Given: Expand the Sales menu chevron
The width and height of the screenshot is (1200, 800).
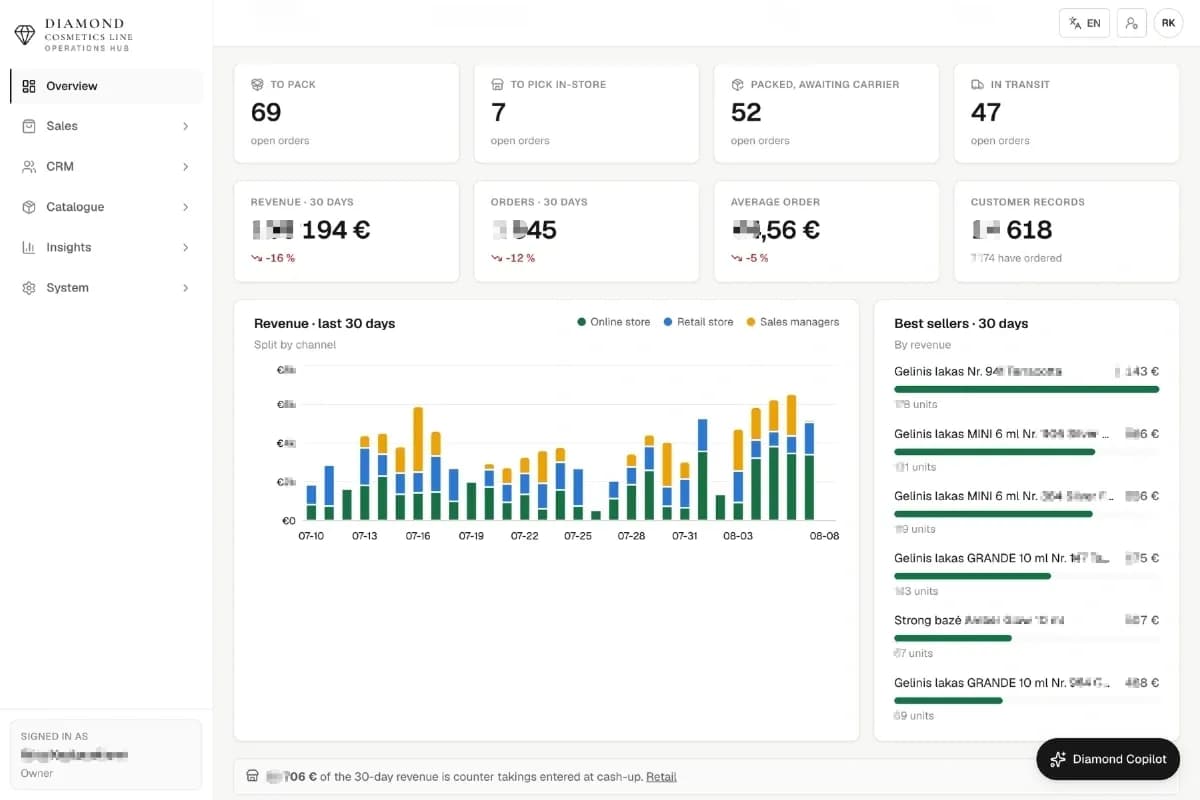Looking at the screenshot, I should click(186, 126).
